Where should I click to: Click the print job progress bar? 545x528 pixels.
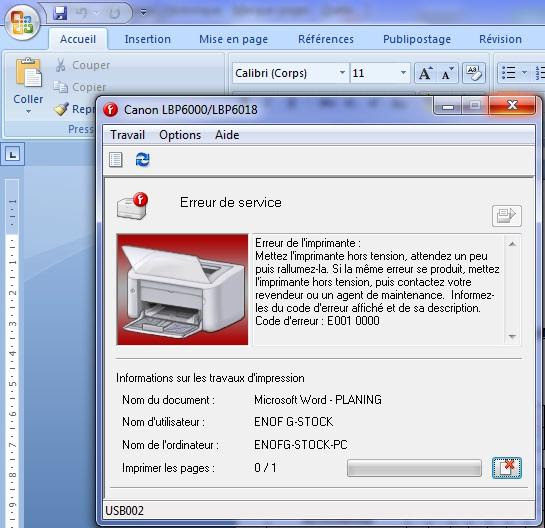(x=414, y=468)
